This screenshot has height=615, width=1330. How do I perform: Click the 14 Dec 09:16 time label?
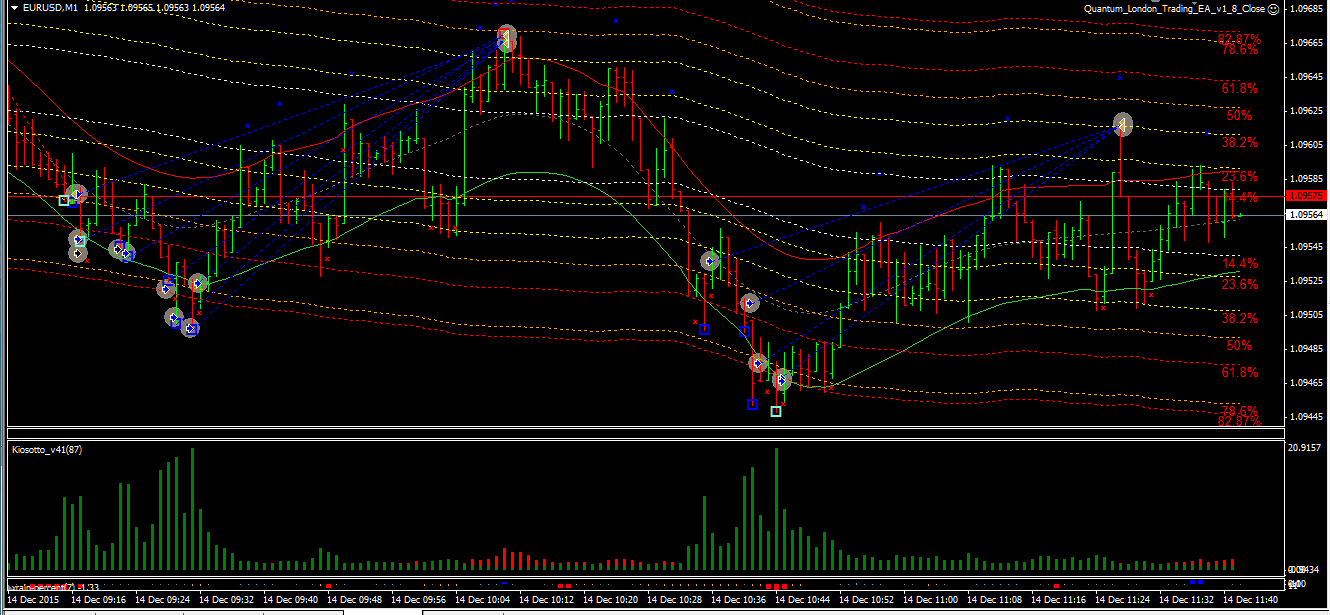(x=97, y=600)
